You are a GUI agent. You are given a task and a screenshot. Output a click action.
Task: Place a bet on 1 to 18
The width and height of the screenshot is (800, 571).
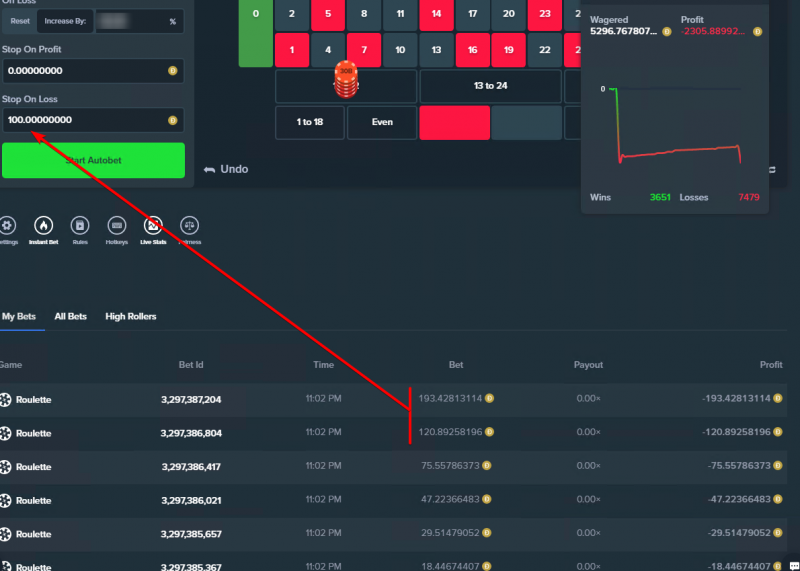310,122
